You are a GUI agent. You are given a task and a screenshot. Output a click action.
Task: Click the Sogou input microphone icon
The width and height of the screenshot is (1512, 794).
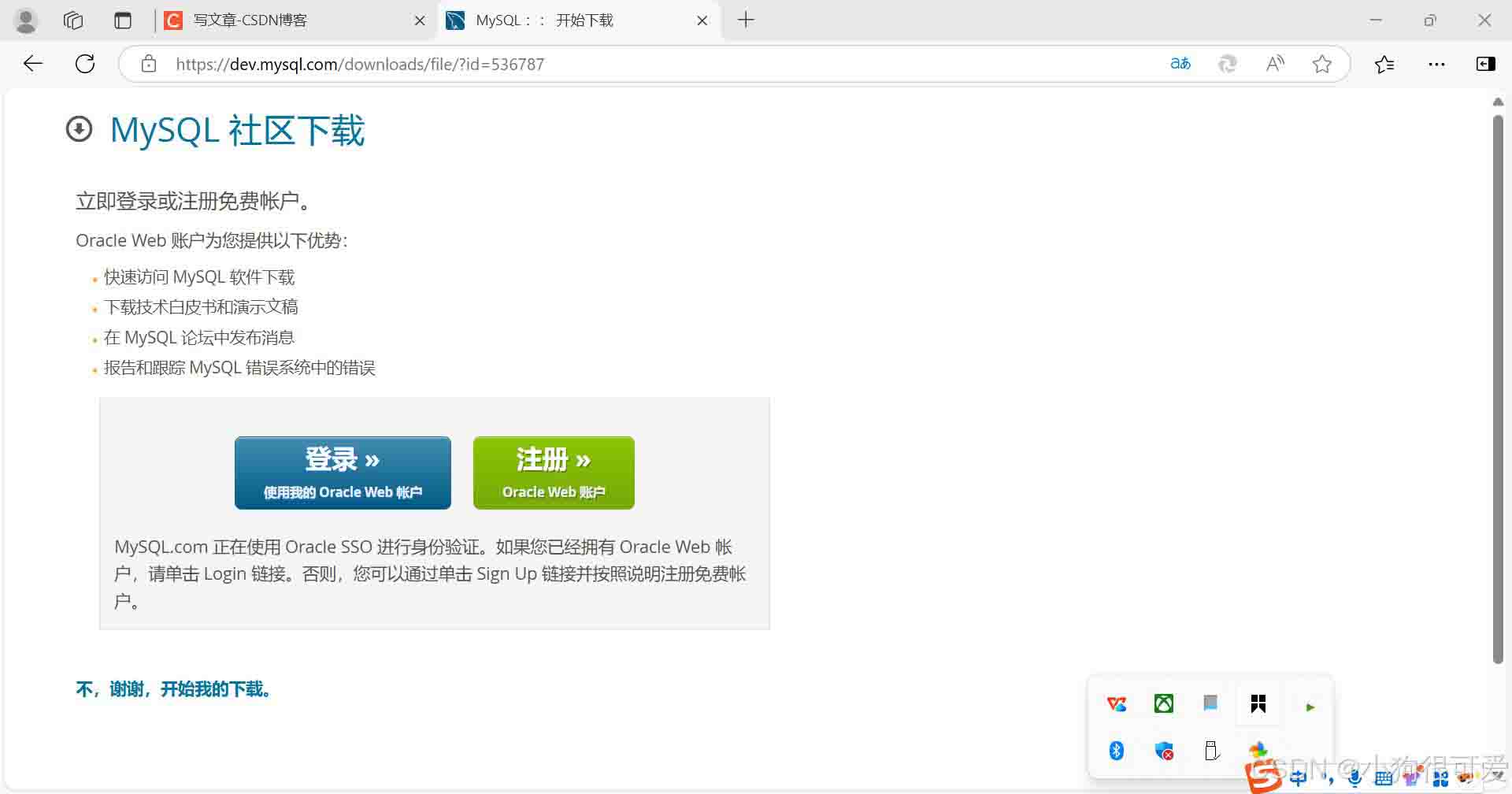[x=1354, y=778]
